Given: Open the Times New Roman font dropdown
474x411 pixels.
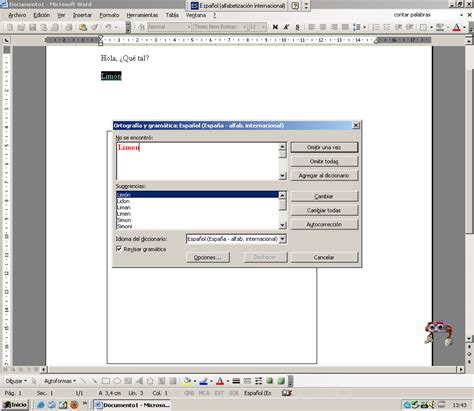Looking at the screenshot, I should click(244, 27).
